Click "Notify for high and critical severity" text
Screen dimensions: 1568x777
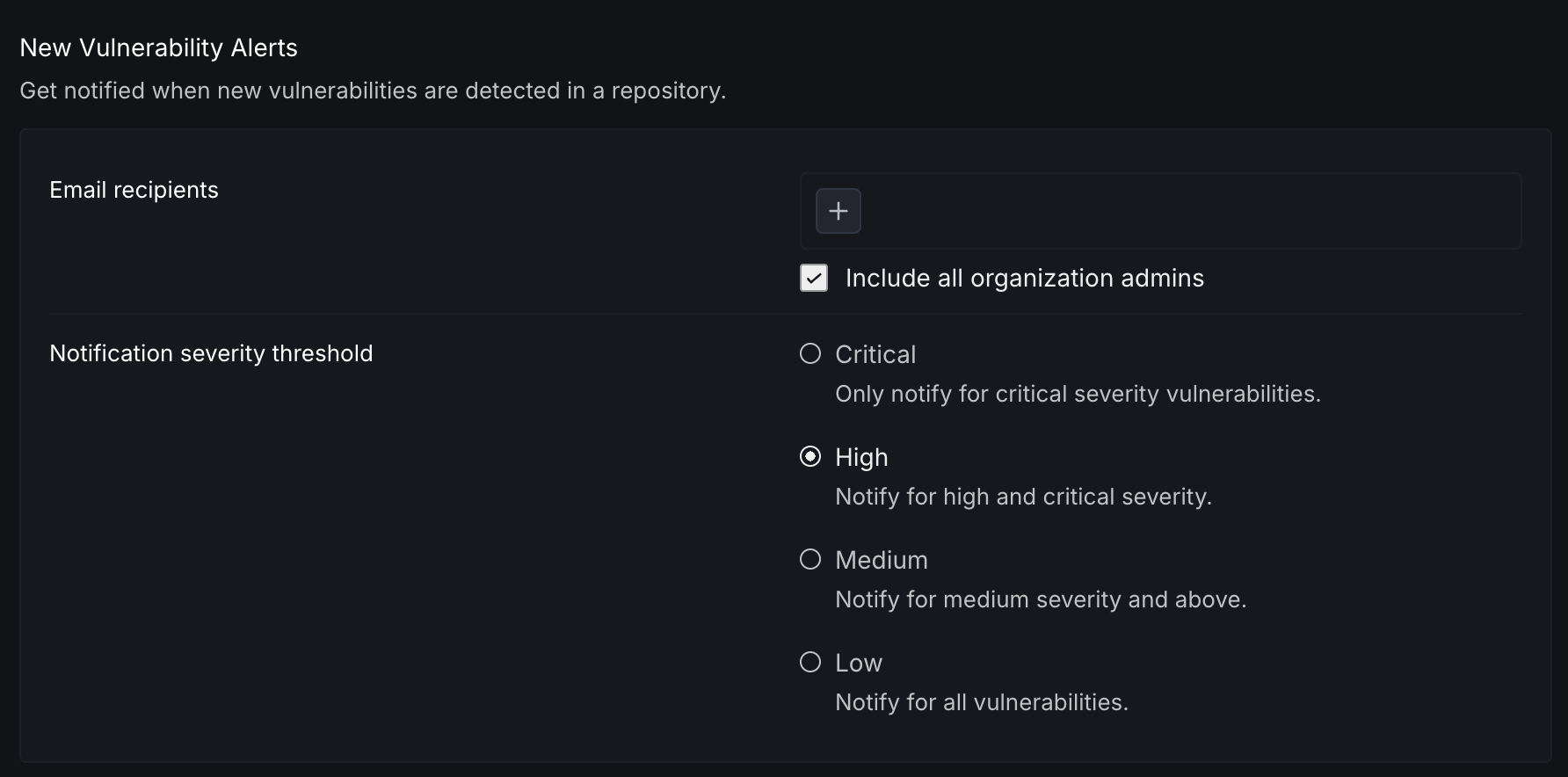click(x=1023, y=497)
